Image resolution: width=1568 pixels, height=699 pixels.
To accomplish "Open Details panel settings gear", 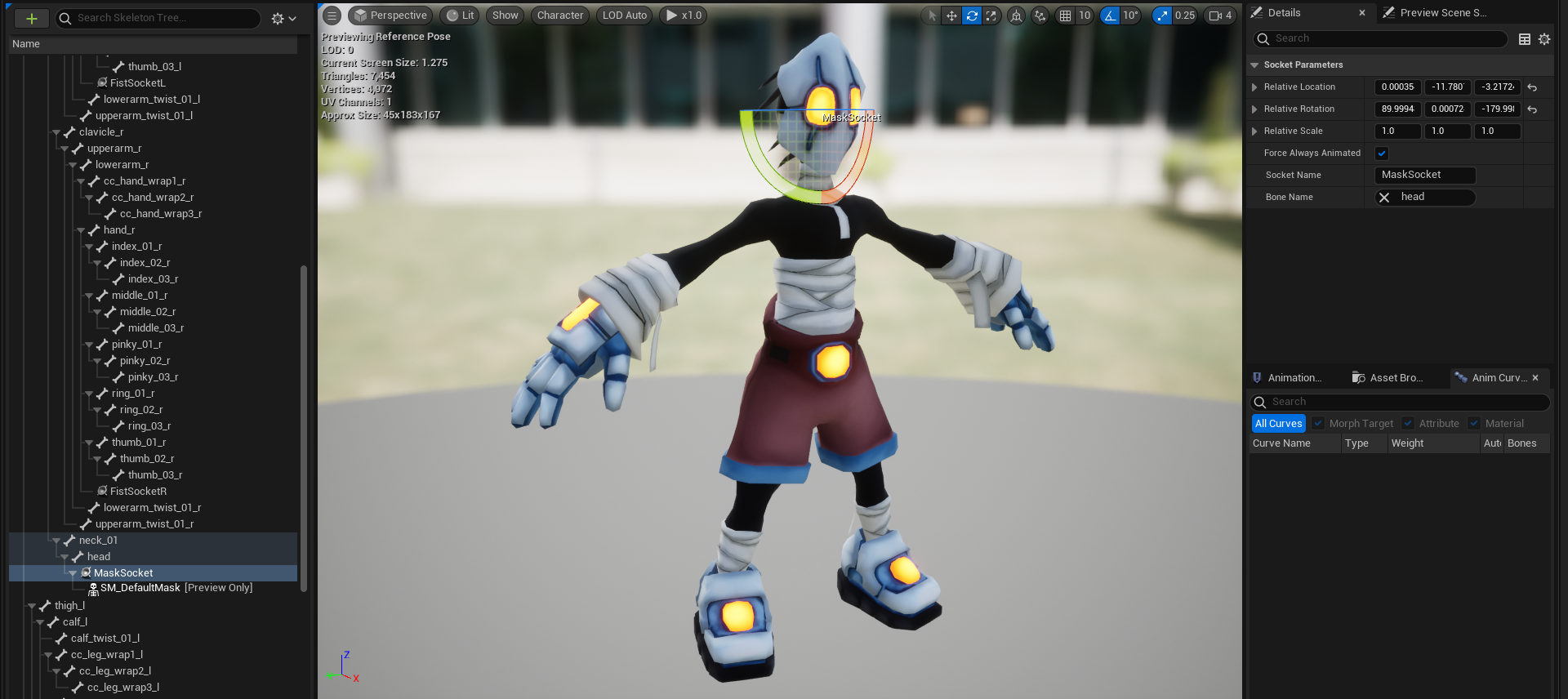I will coord(1543,39).
